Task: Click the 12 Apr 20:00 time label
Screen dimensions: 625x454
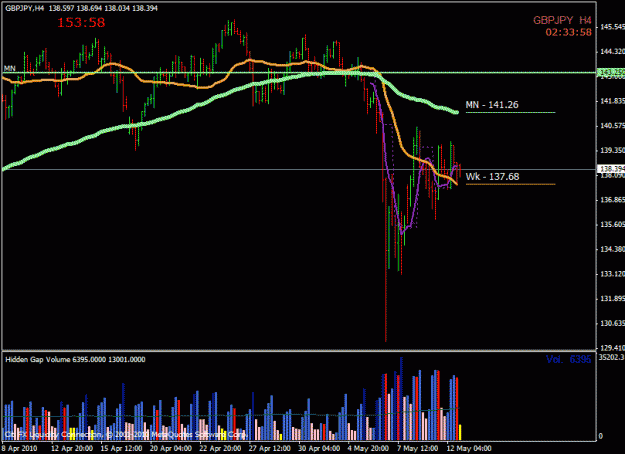Action: coord(72,448)
